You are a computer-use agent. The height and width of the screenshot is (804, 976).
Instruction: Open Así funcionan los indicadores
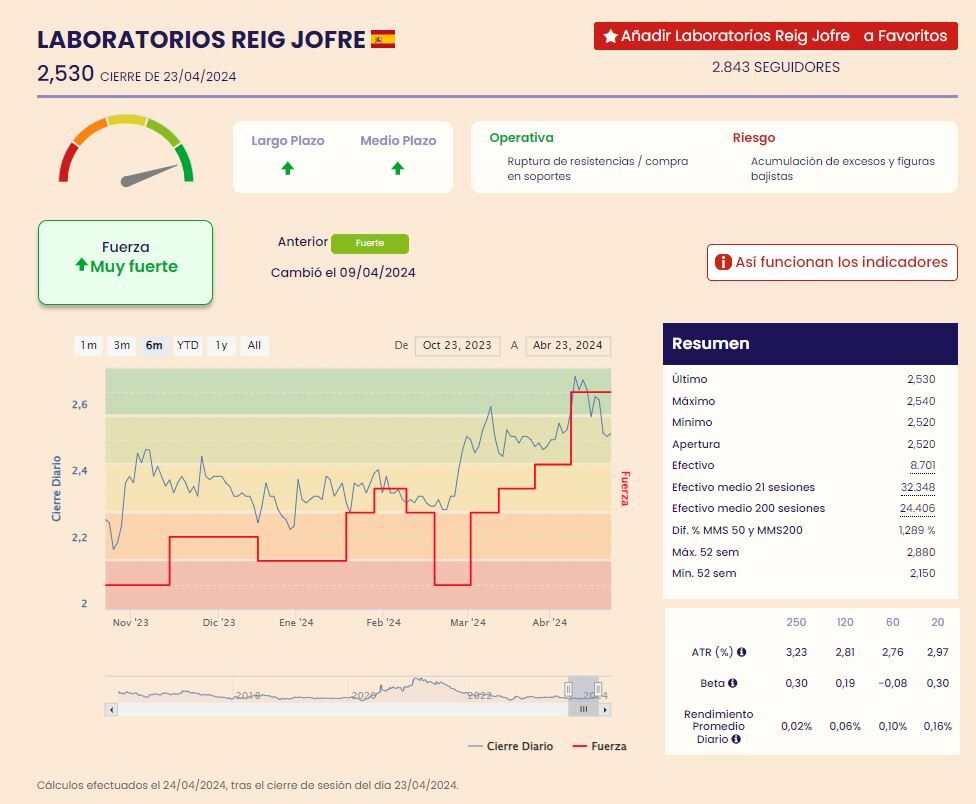(832, 262)
